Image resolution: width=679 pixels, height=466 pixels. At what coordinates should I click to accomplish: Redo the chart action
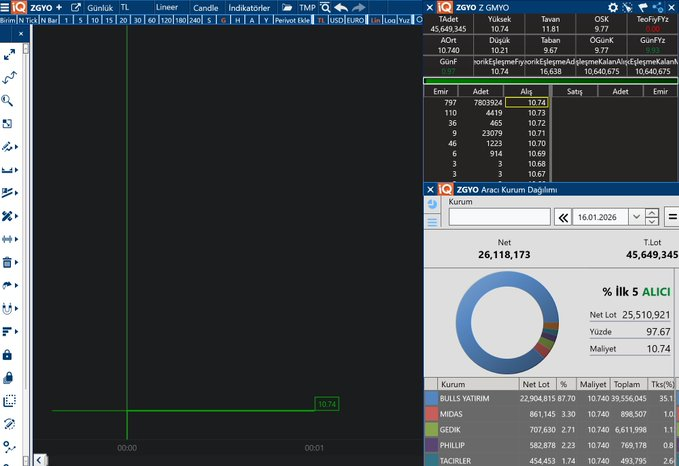(359, 7)
